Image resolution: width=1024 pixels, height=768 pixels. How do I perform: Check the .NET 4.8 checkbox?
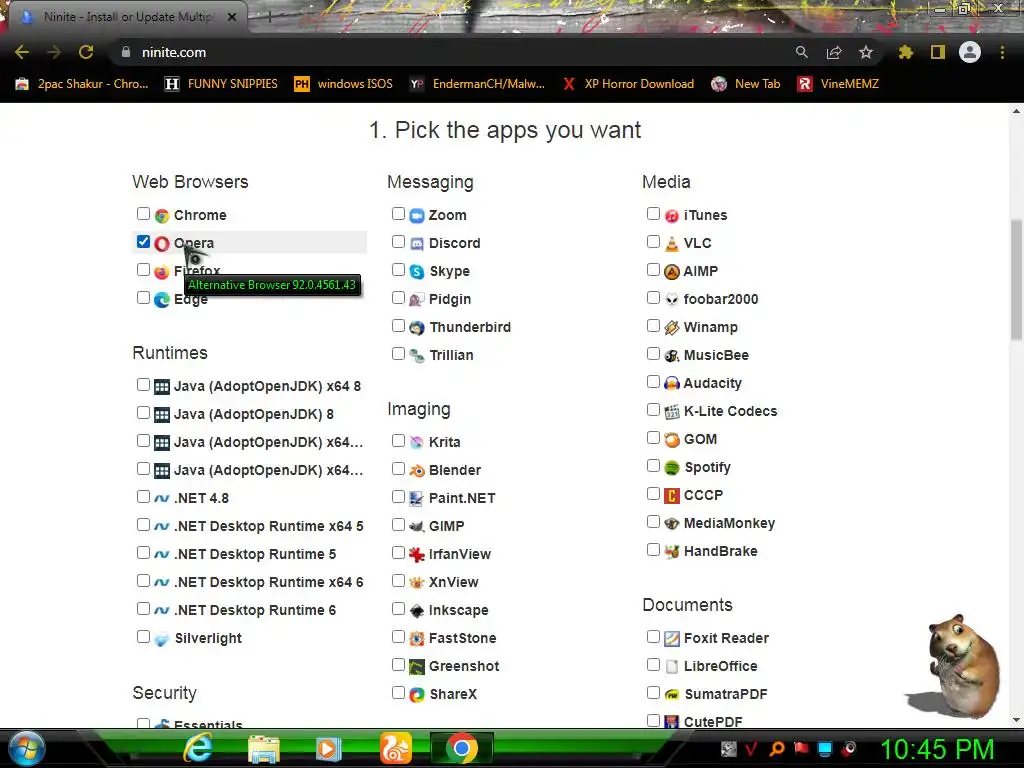tap(143, 497)
